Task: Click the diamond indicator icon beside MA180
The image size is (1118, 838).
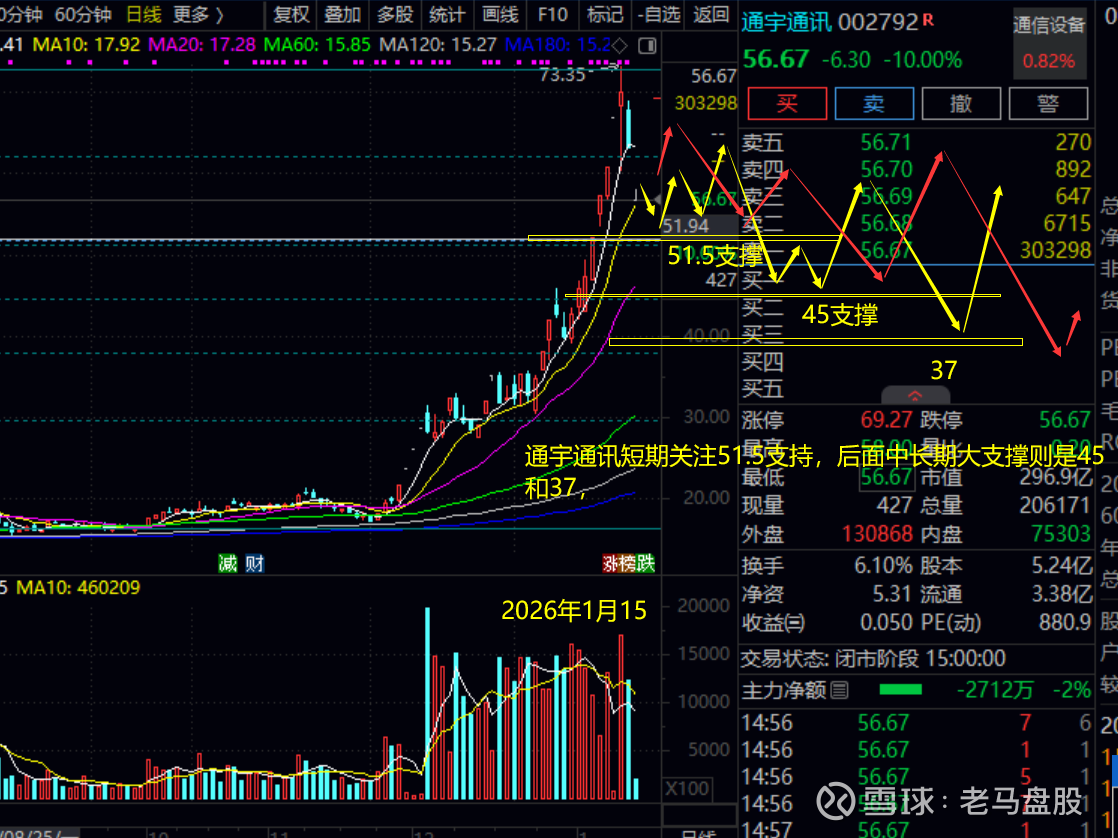Action: 620,46
